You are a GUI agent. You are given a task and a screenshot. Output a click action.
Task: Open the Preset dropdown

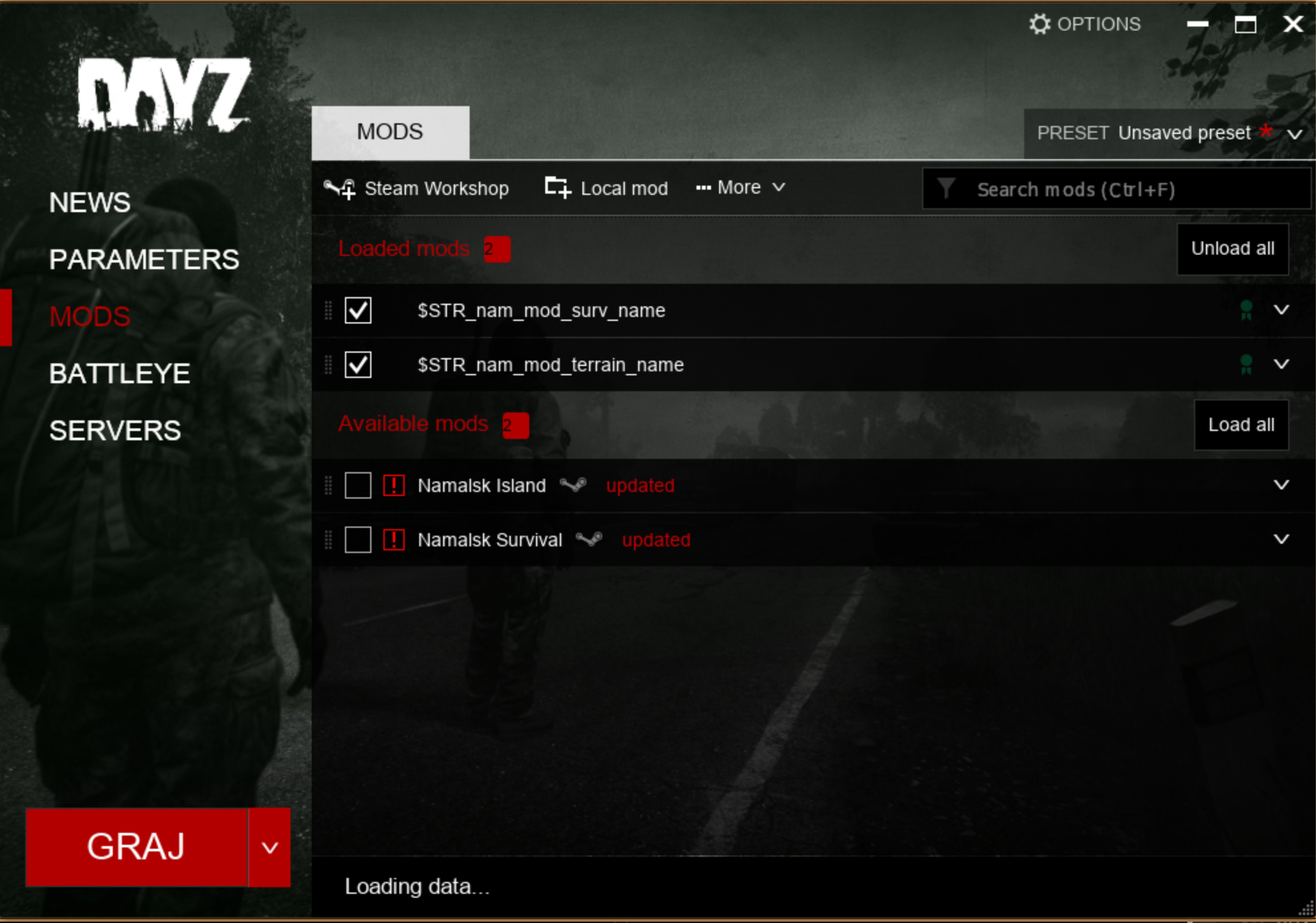[1293, 134]
